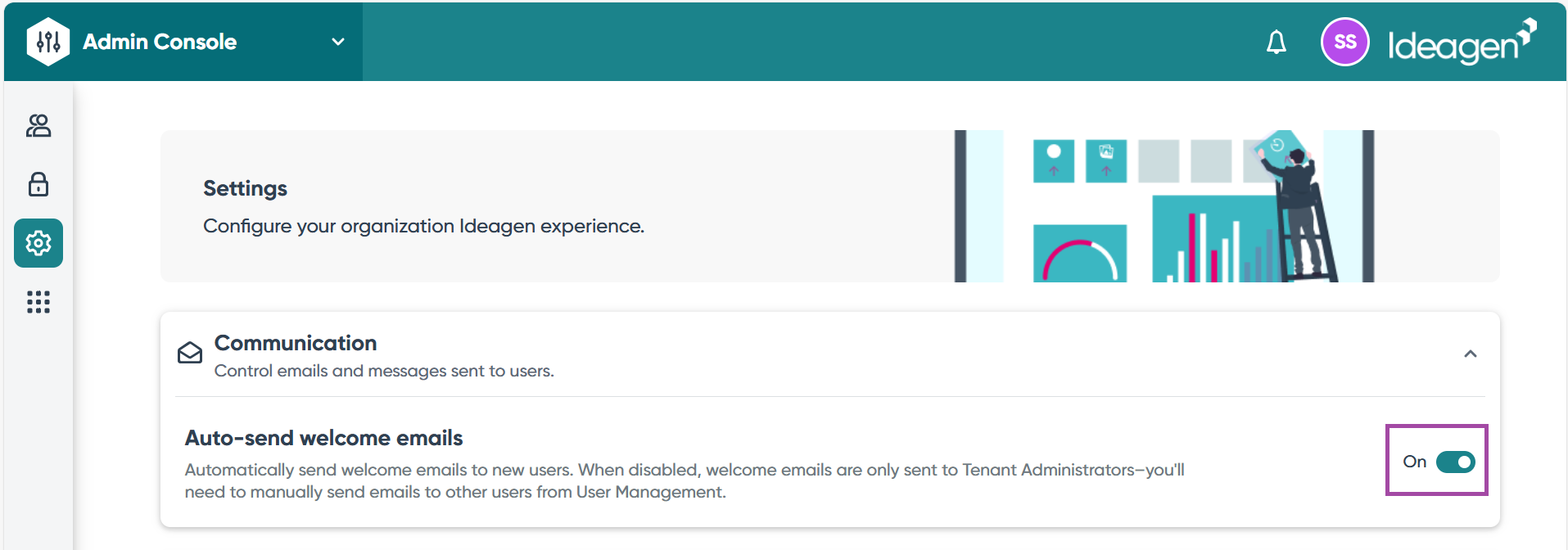Screen dimensions: 1568x550
Task: Open the lock security sidebar icon
Action: pyautogui.click(x=38, y=184)
